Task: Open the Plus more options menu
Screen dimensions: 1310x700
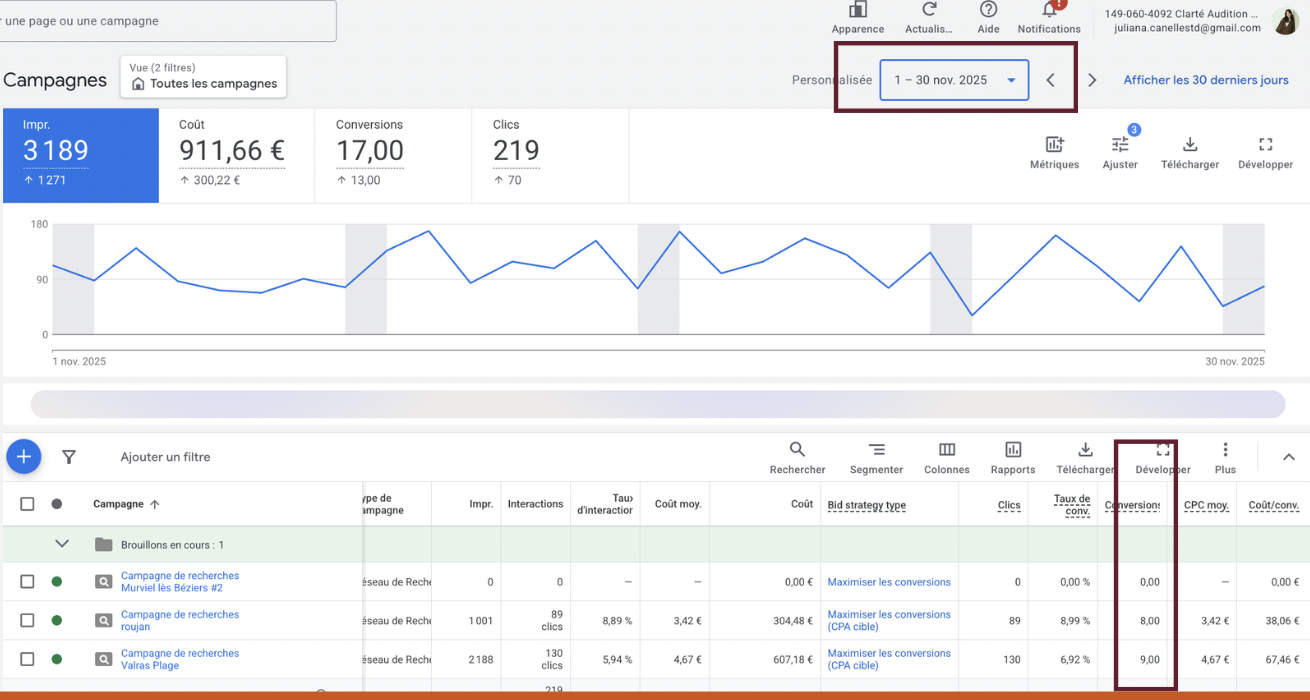Action: coord(1225,450)
